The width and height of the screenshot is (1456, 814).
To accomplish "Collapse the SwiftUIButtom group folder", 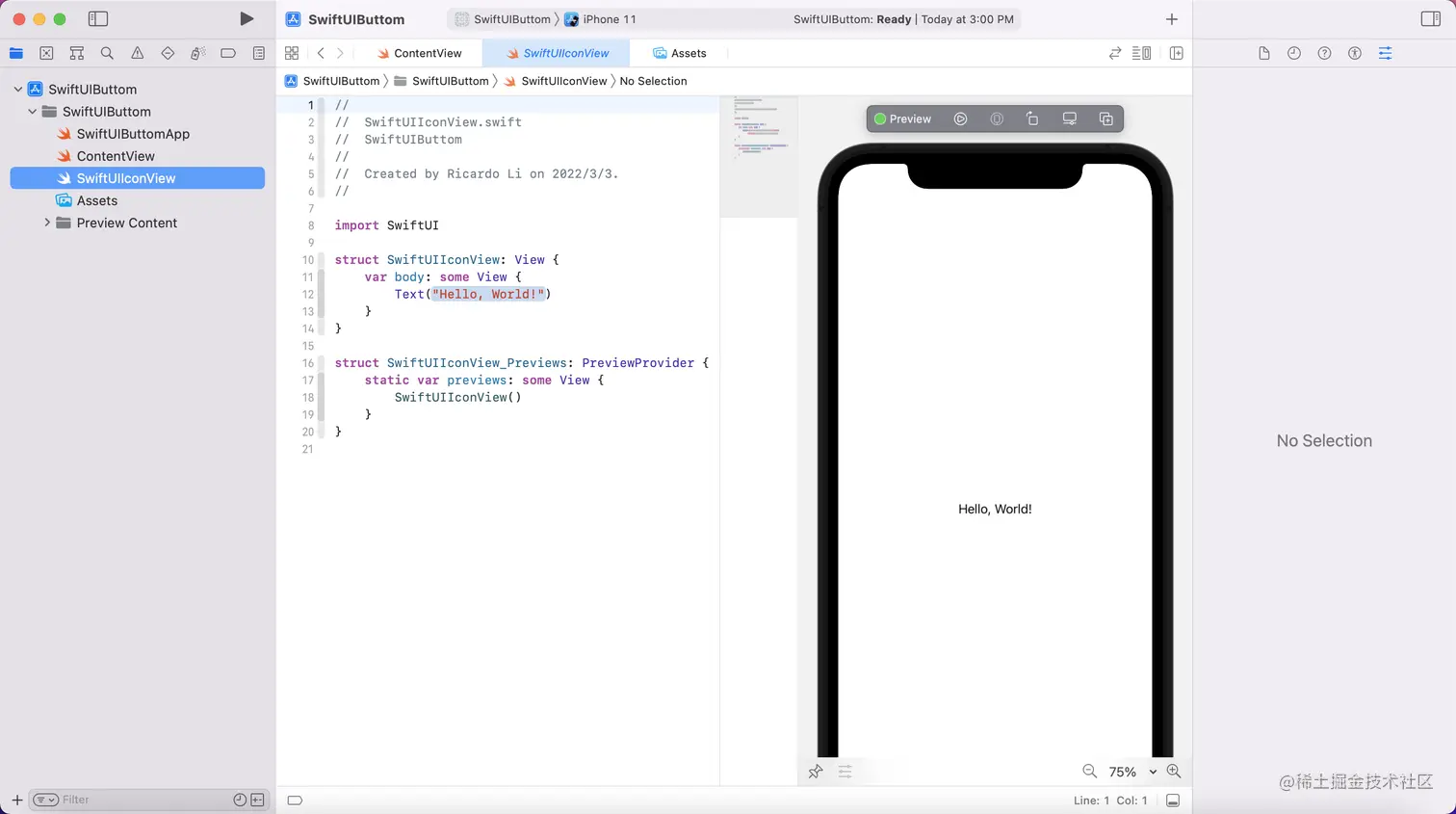I will click(x=31, y=111).
